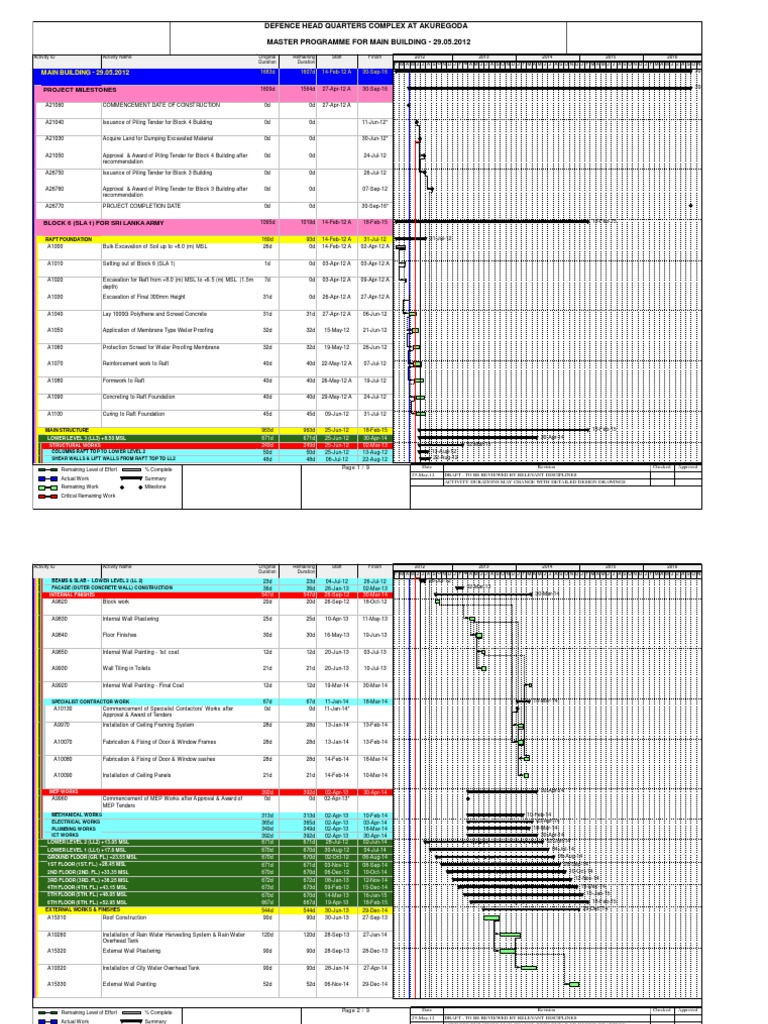Click the 'Block work' activity name
The width and height of the screenshot is (768, 1024).
point(116,602)
